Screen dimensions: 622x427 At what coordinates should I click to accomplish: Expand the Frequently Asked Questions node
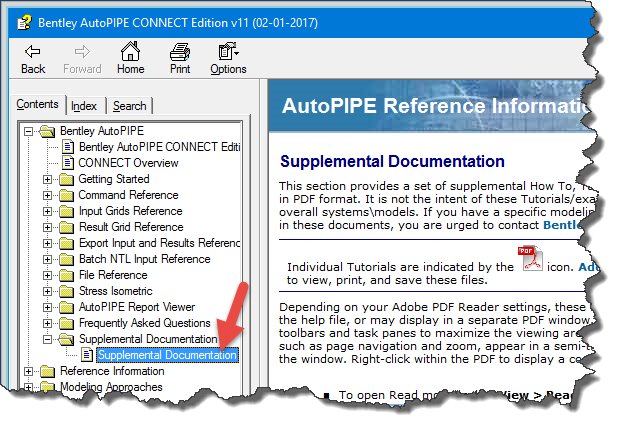pos(47,323)
